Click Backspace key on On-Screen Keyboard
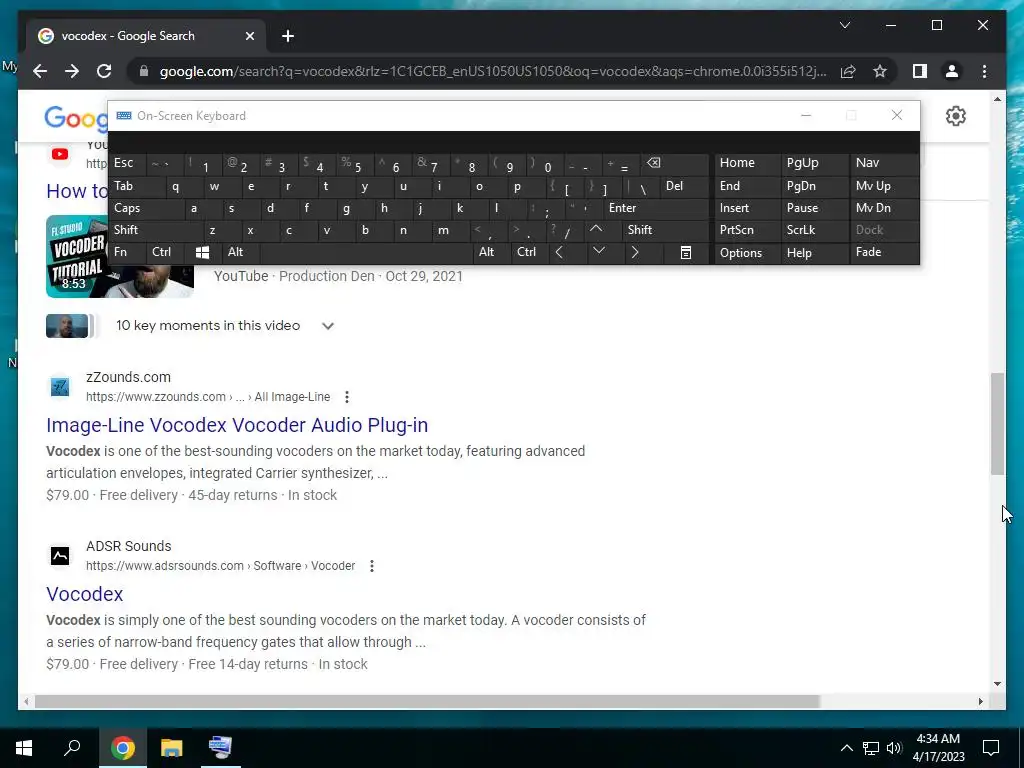This screenshot has height=768, width=1024. [675, 164]
